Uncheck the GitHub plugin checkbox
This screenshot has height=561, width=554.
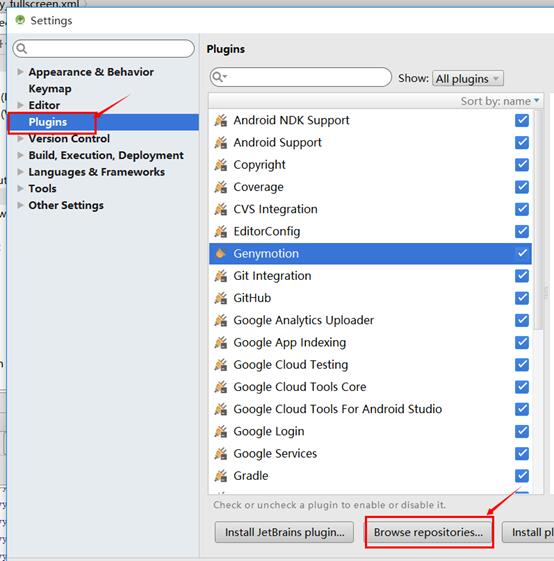tap(522, 298)
